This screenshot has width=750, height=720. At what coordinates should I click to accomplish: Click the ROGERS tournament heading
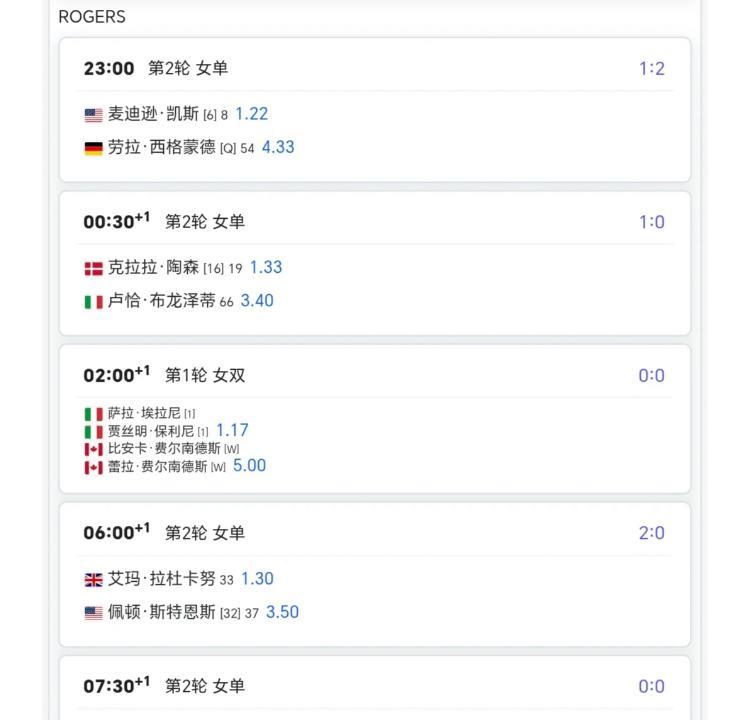click(92, 17)
